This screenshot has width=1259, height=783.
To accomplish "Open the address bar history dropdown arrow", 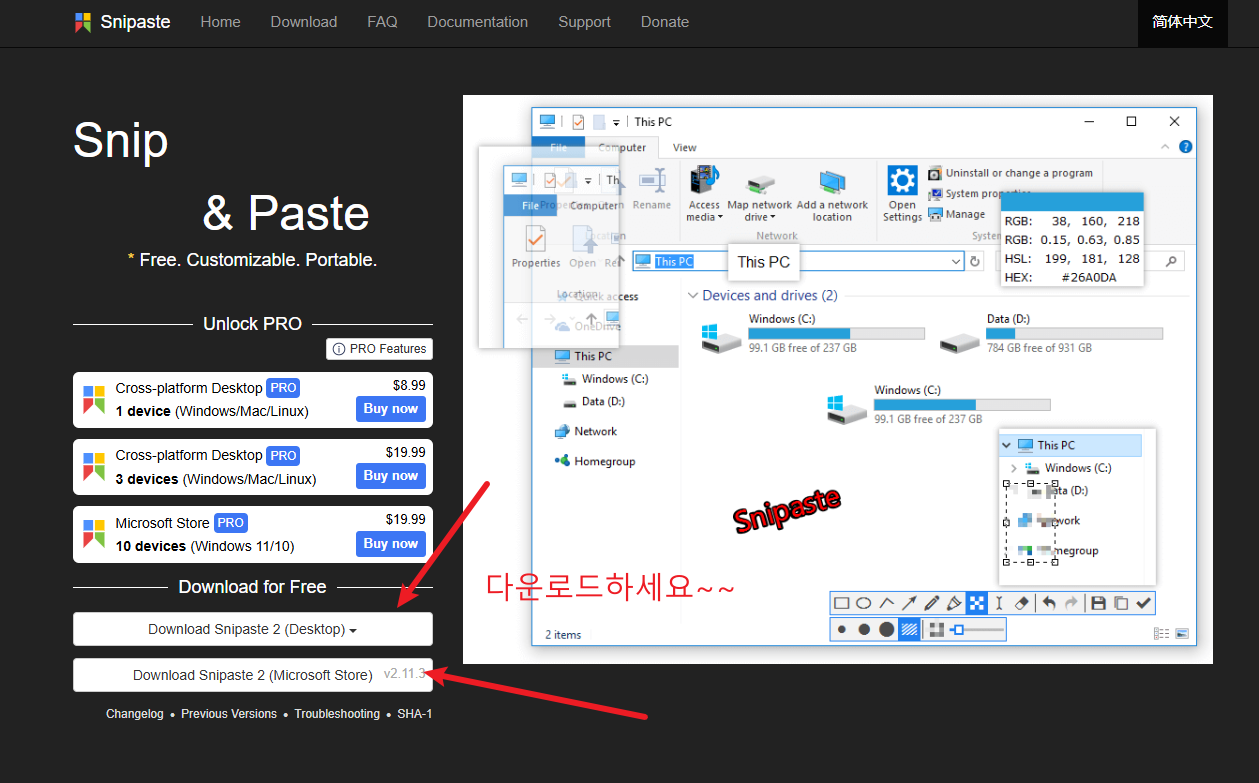I will 956,261.
